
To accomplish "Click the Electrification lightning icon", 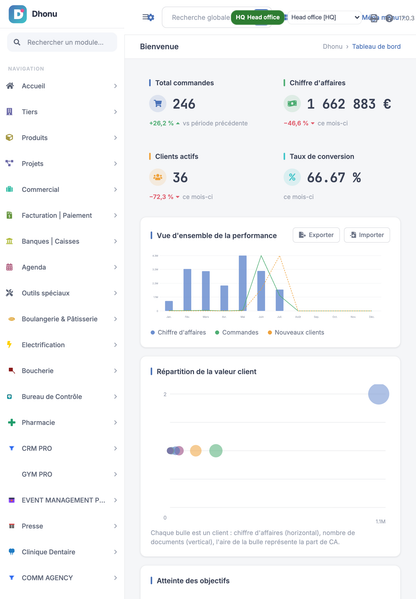I will 10,345.
